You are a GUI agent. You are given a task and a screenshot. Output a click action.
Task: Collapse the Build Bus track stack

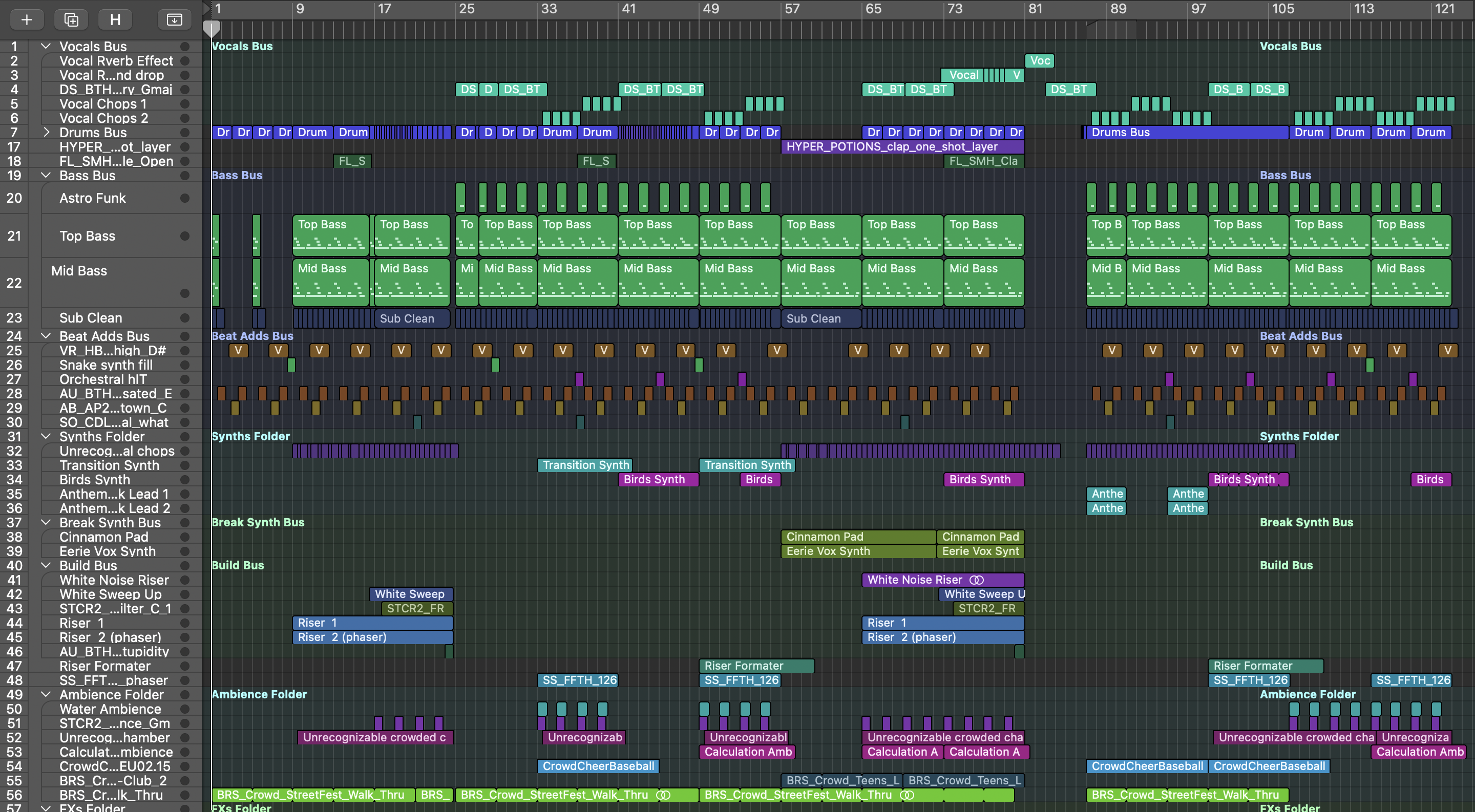(47, 565)
